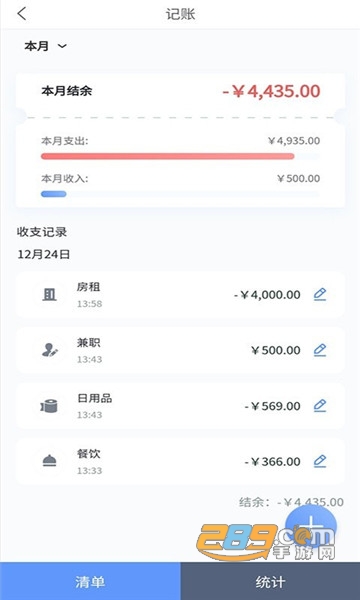Edit the 餐饮 entry pencil icon
Image resolution: width=360 pixels, height=600 pixels.
[x=320, y=461]
